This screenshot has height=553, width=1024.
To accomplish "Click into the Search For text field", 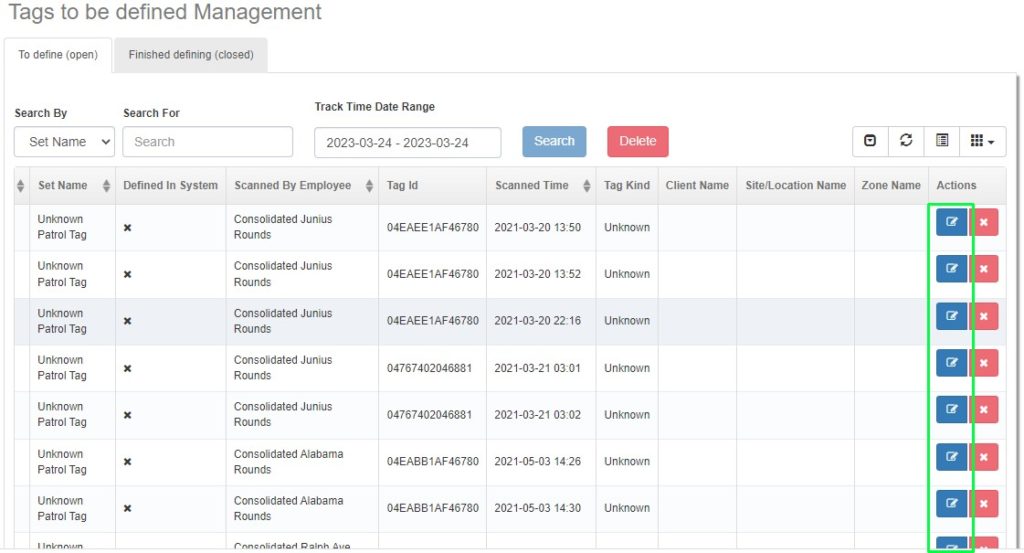I will [208, 142].
